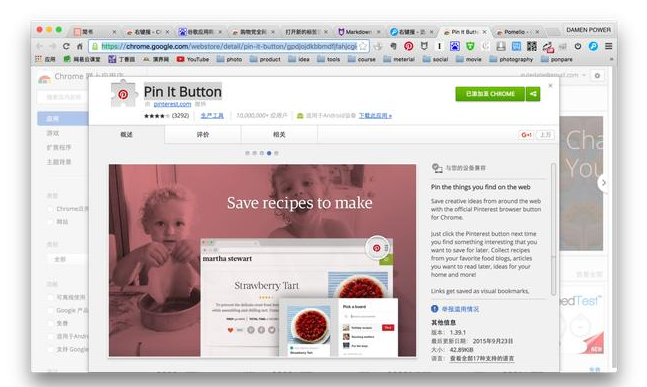Click the device compatibility icon in description panel
647x387 pixels.
coord(437,168)
